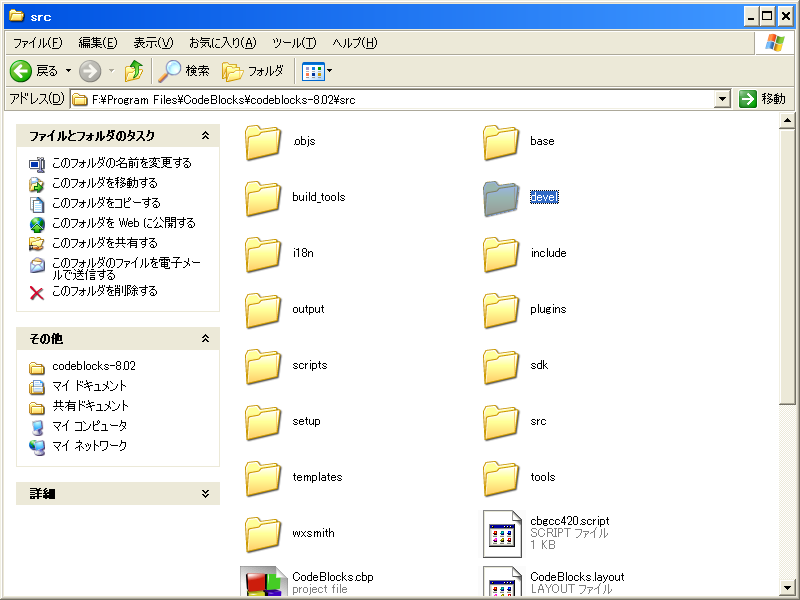
Task: Expand the 詳細 panel
Action: [205, 493]
